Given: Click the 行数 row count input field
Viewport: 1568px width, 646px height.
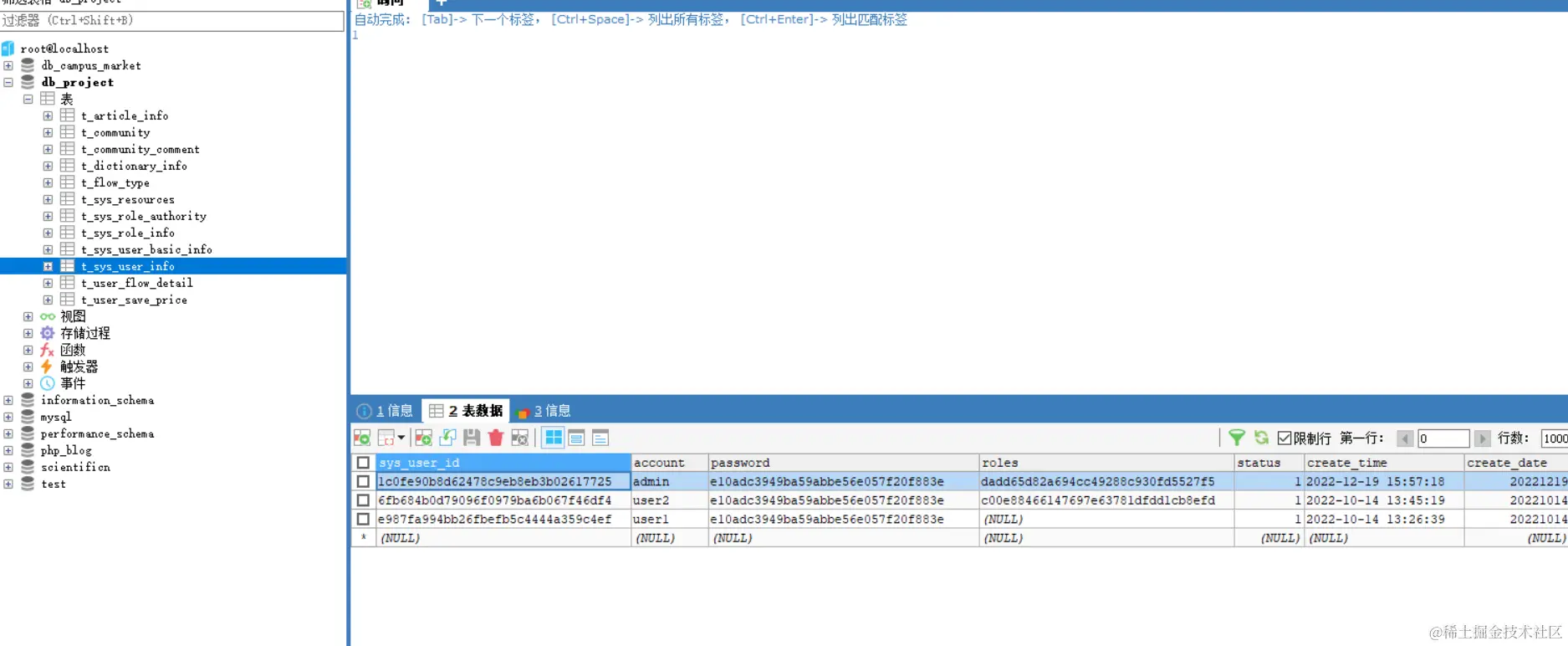Looking at the screenshot, I should coord(1555,438).
